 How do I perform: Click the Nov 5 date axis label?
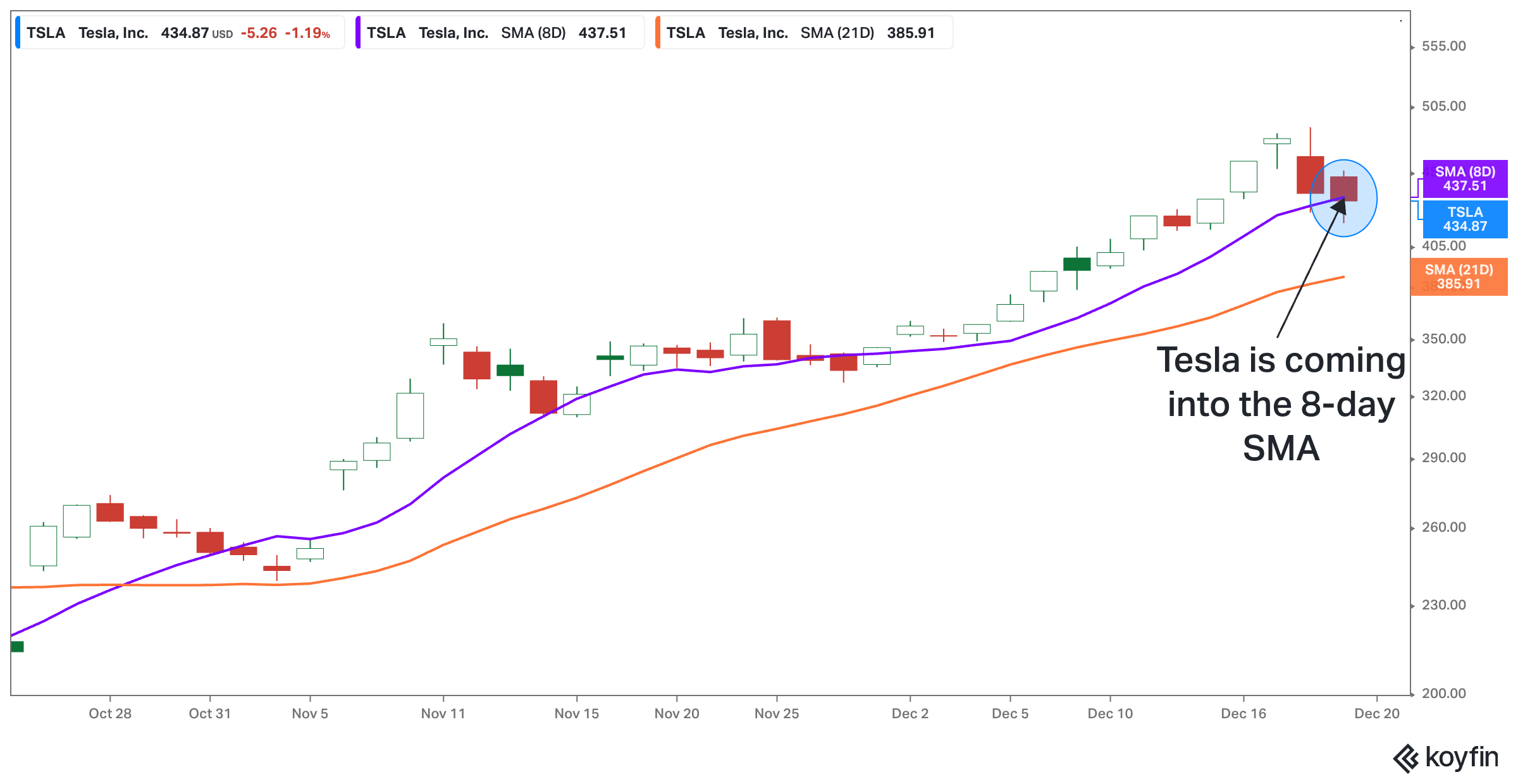tap(310, 714)
